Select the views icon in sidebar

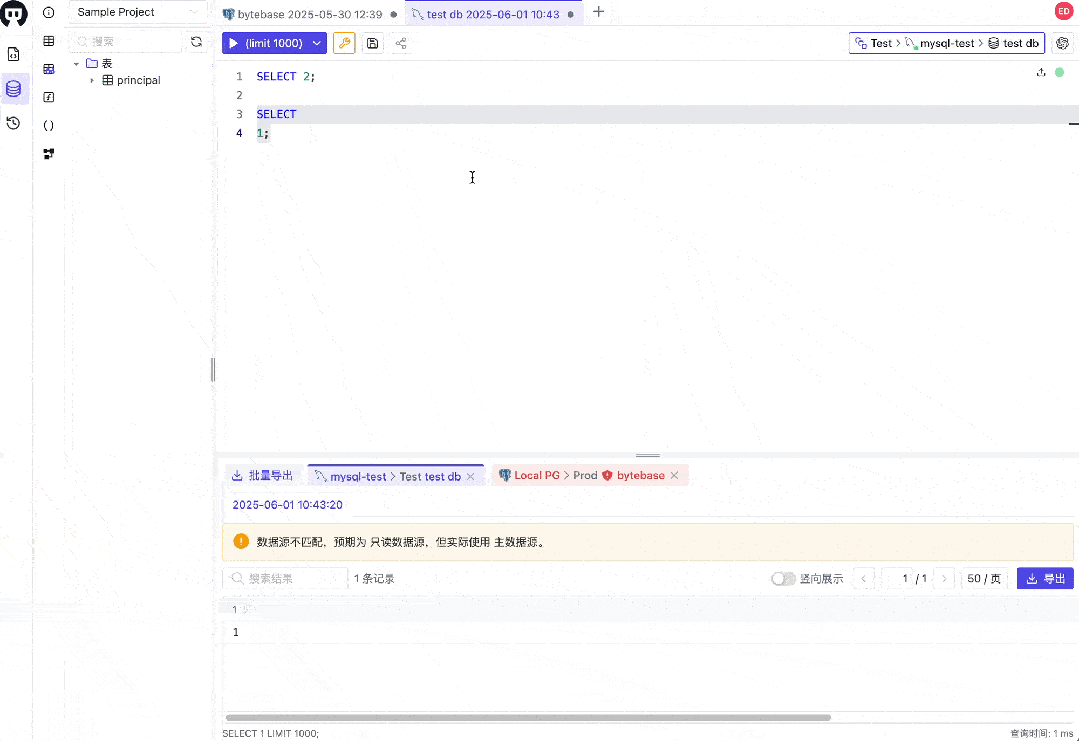click(48, 69)
